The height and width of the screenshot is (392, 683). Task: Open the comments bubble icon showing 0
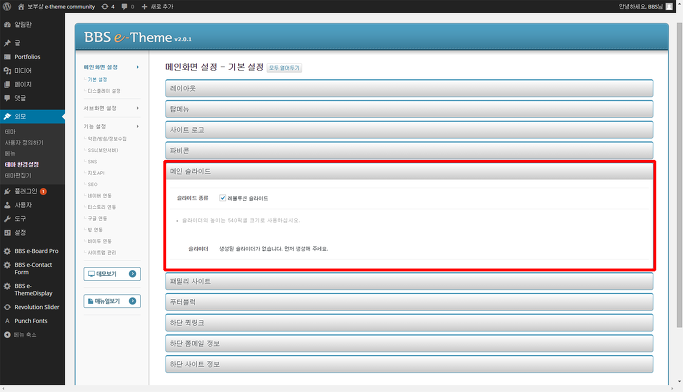tap(128, 7)
